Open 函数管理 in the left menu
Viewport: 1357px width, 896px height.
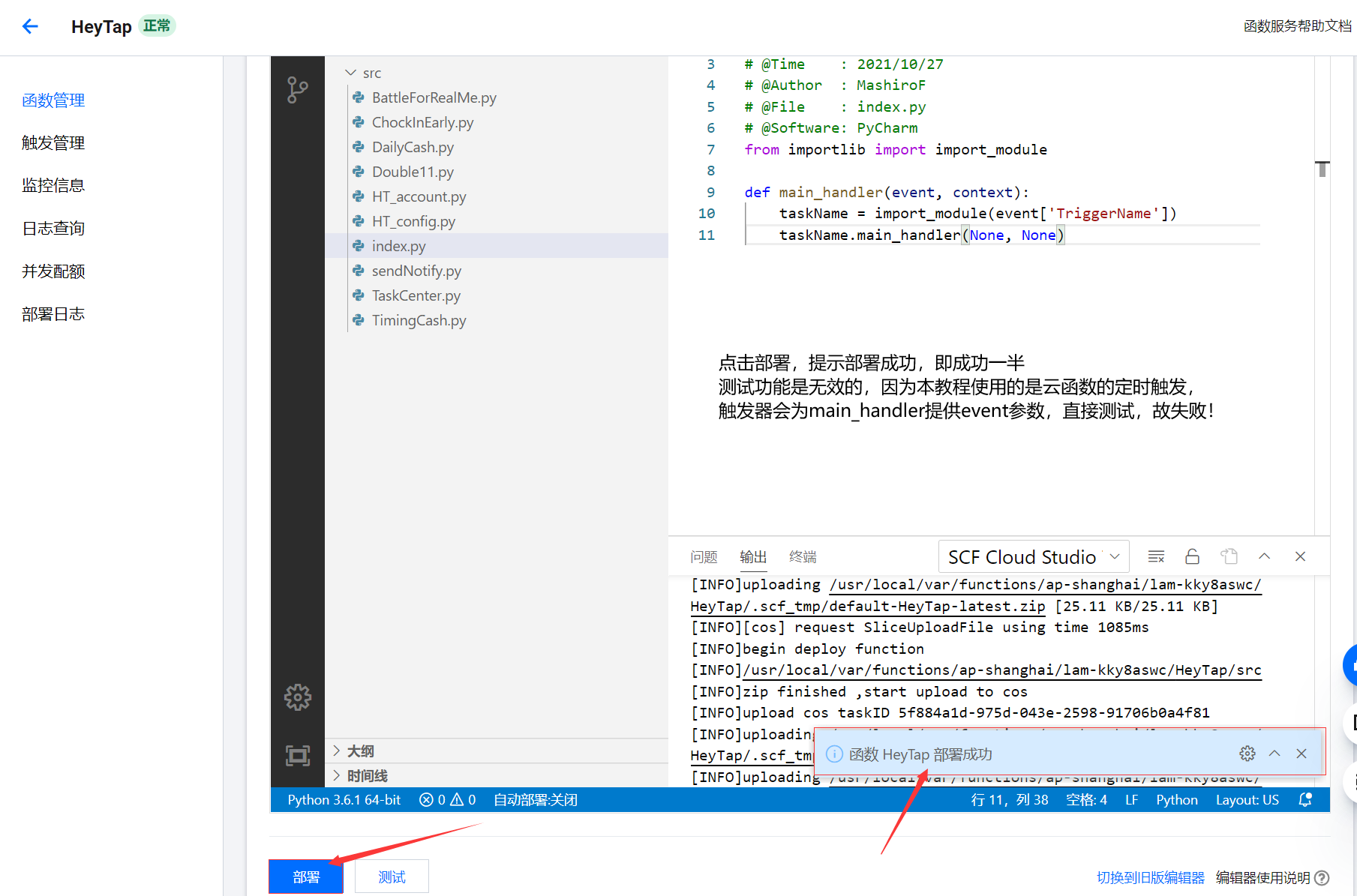53,100
